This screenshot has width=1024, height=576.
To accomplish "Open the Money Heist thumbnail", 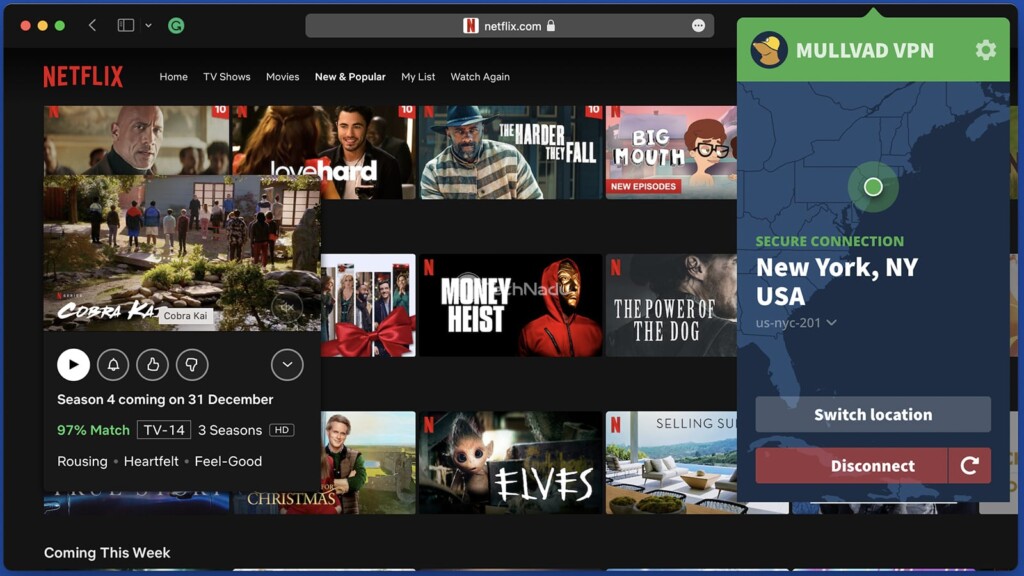I will coord(510,305).
